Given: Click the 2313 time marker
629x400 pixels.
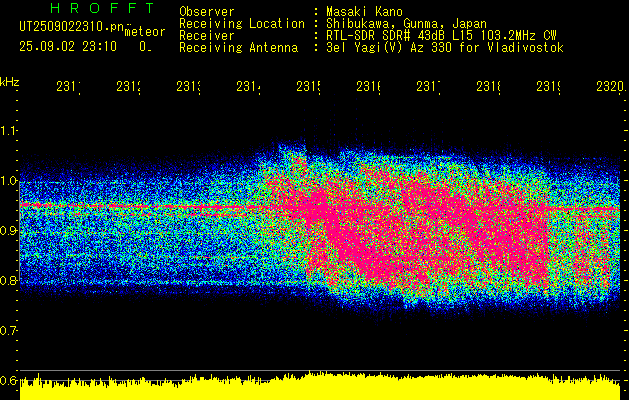Looking at the screenshot, I should 189,87.
